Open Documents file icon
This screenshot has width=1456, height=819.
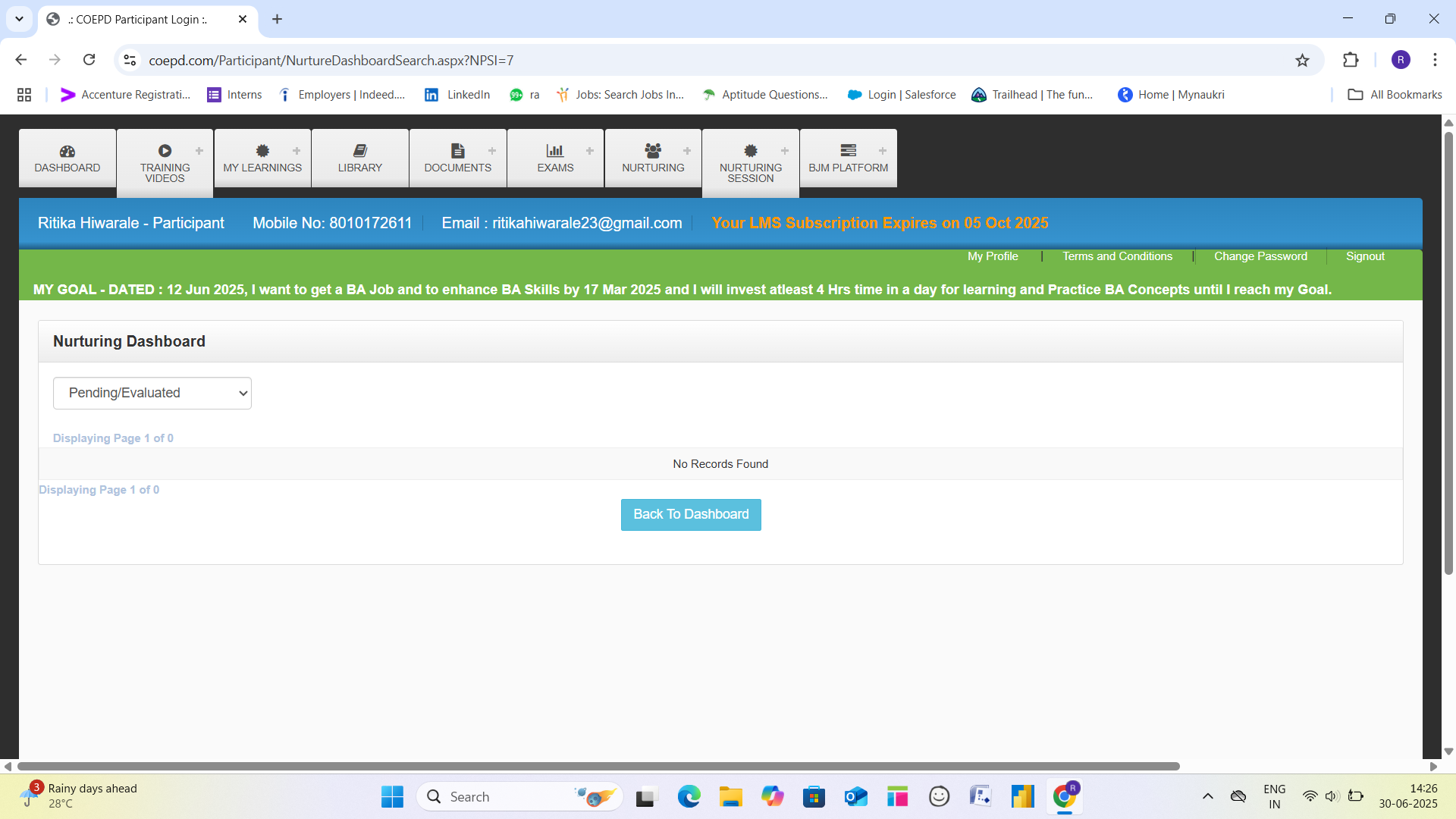pyautogui.click(x=457, y=151)
